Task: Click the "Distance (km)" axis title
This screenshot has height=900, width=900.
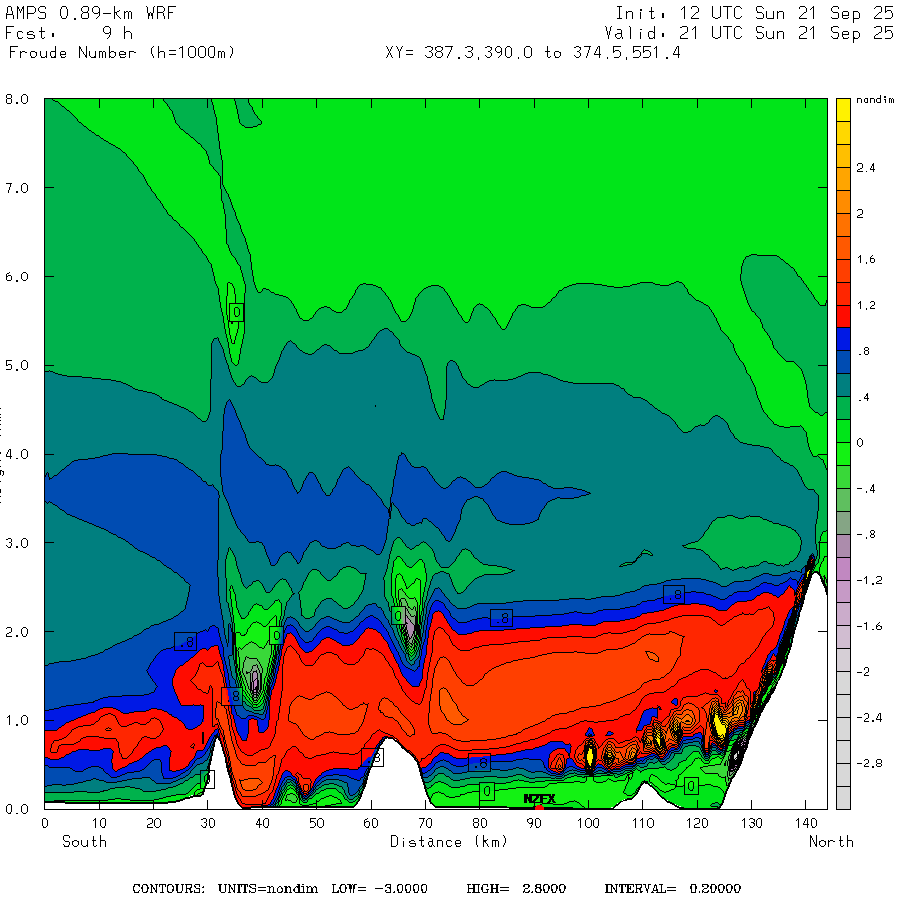Action: pyautogui.click(x=449, y=841)
